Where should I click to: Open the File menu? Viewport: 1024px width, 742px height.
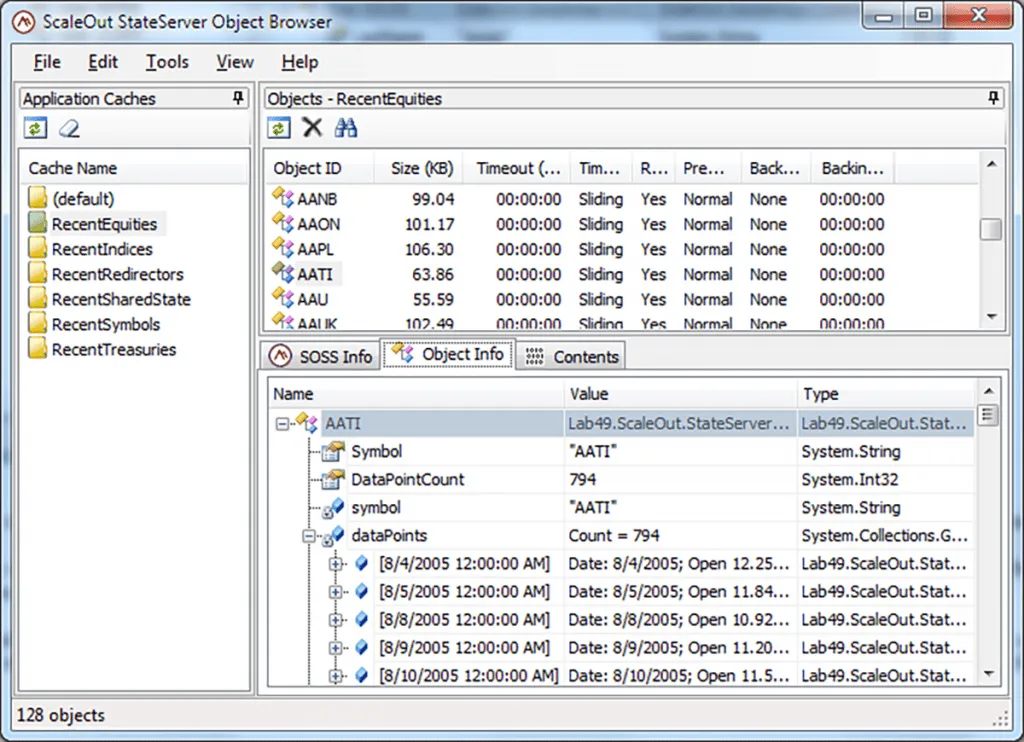pyautogui.click(x=47, y=62)
